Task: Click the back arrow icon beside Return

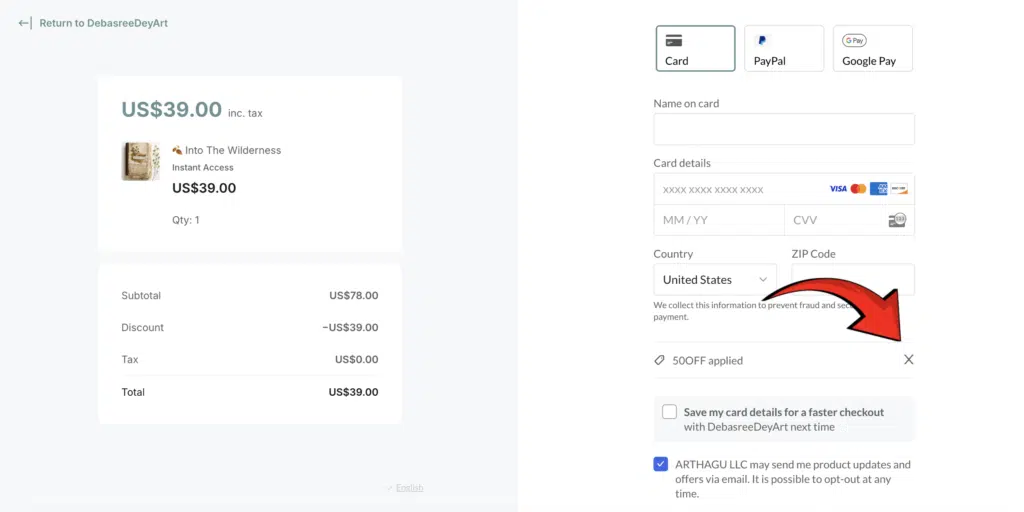Action: [x=25, y=24]
